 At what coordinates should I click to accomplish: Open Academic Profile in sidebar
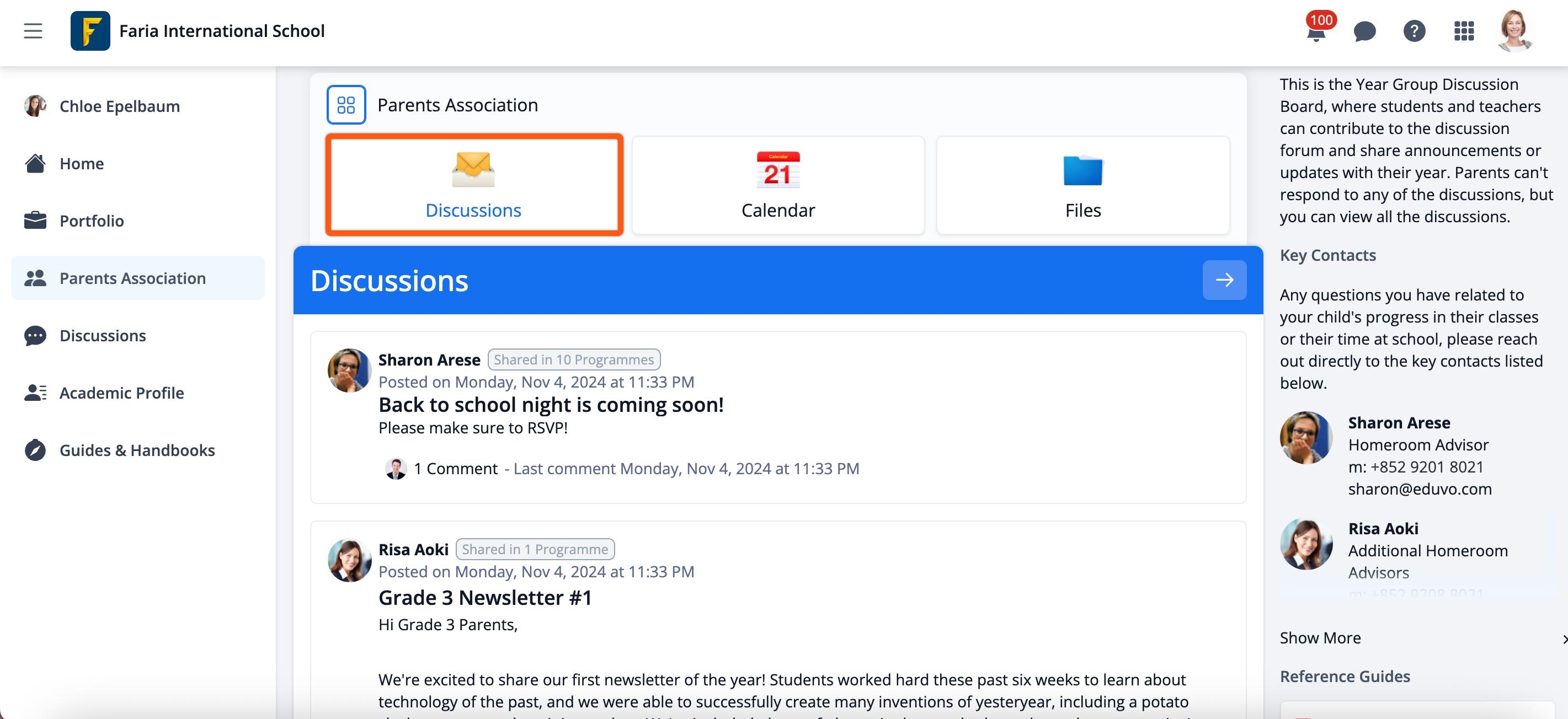[121, 393]
